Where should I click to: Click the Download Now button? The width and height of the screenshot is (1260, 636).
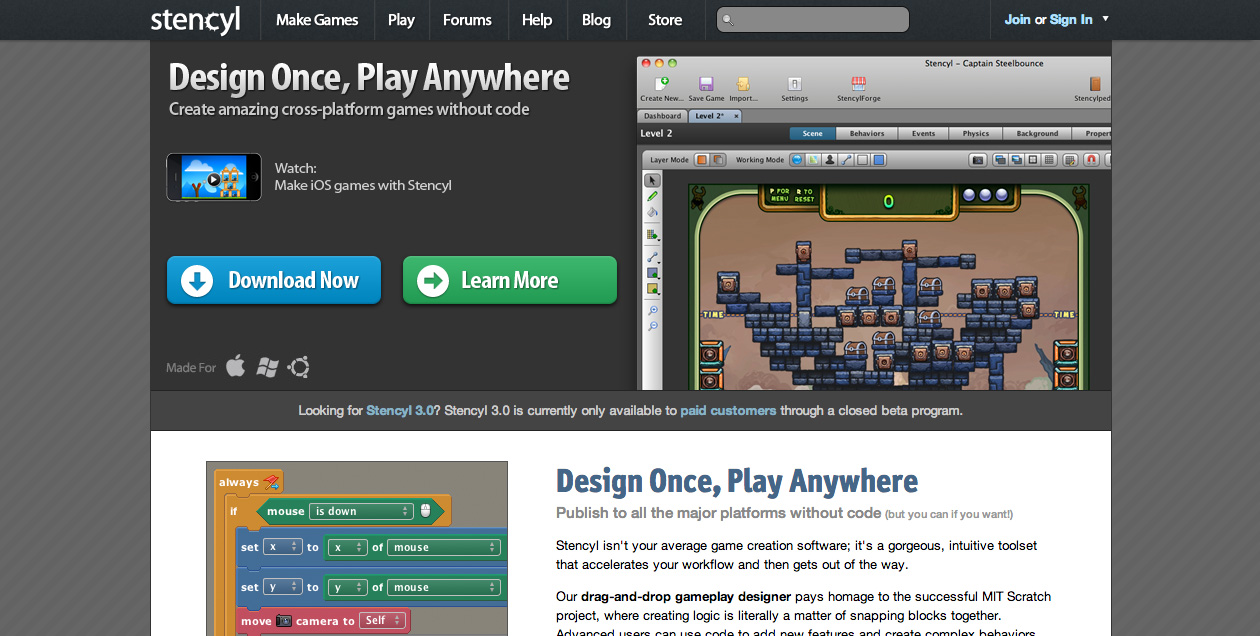click(274, 280)
